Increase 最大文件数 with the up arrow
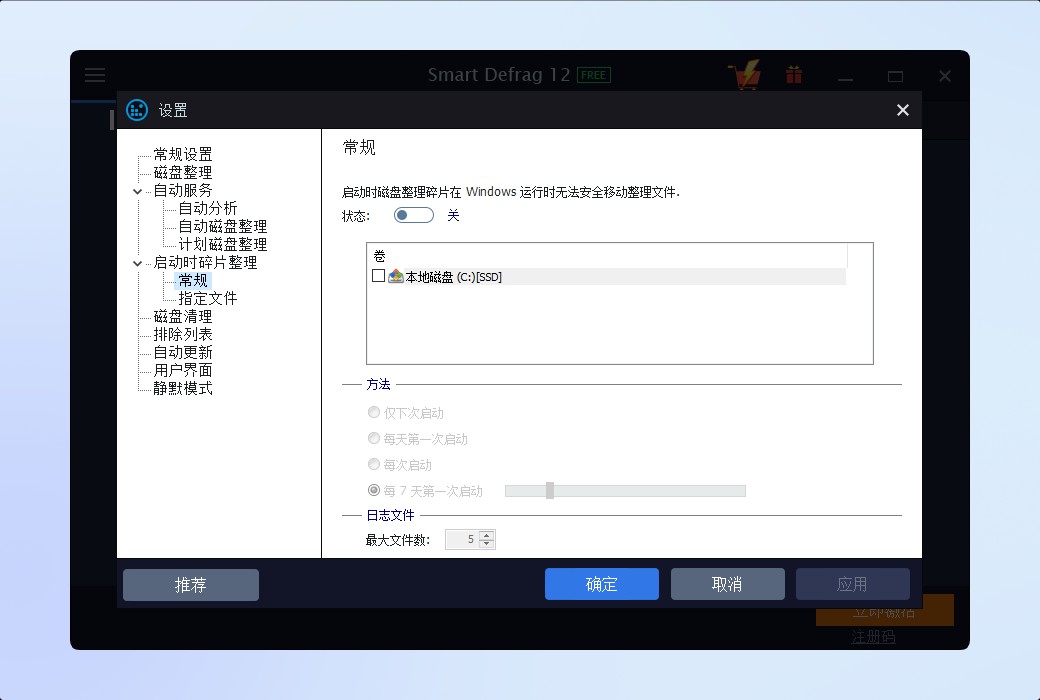This screenshot has height=700, width=1040. point(487,535)
